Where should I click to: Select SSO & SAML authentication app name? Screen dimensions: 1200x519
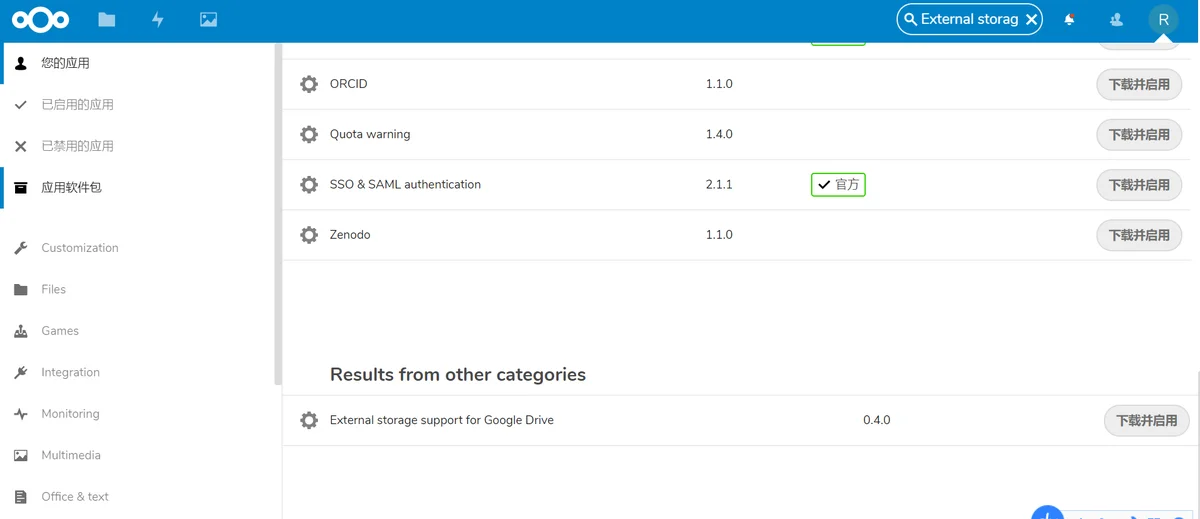click(x=405, y=185)
